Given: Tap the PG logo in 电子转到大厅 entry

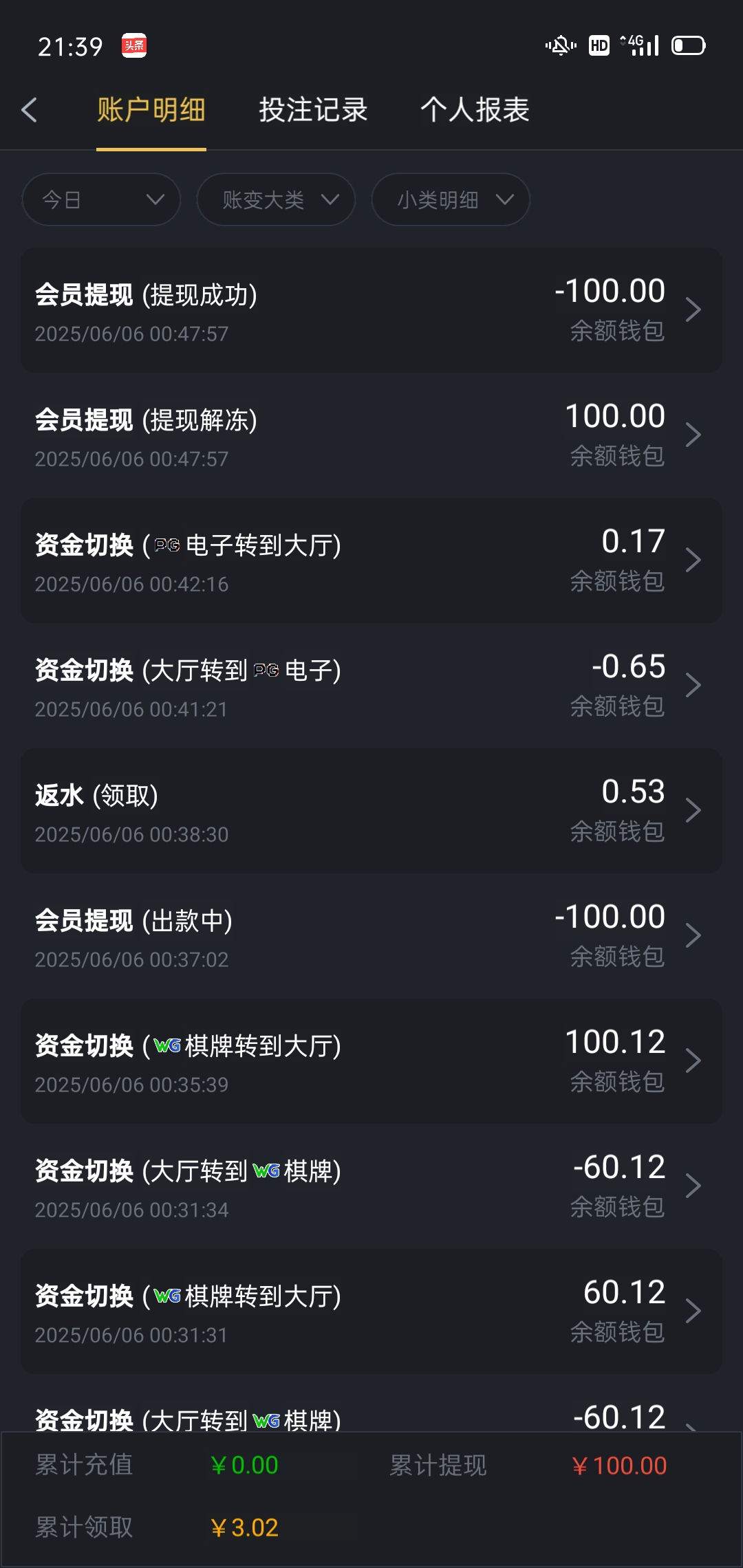Looking at the screenshot, I should pyautogui.click(x=167, y=545).
